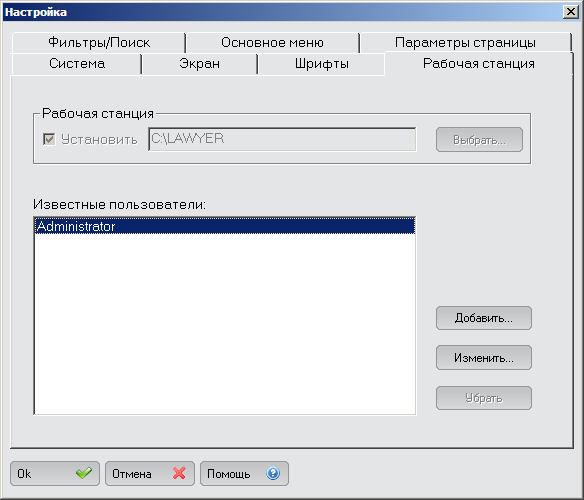Select the Параметры страницы tab
The image size is (584, 500).
(466, 42)
